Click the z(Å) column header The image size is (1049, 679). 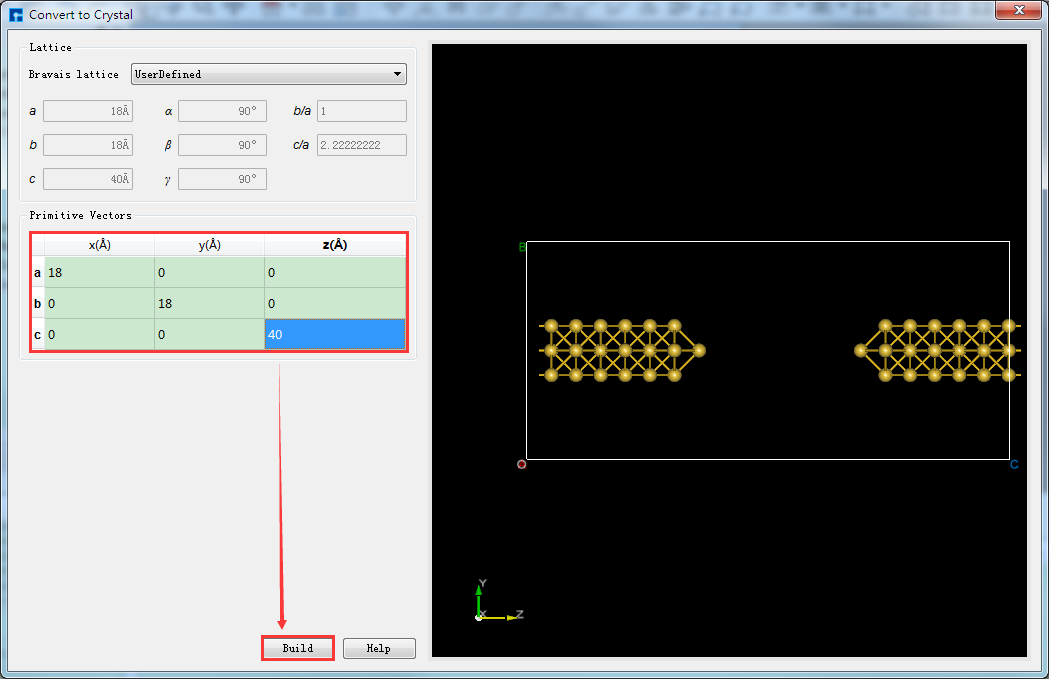[x=334, y=245]
